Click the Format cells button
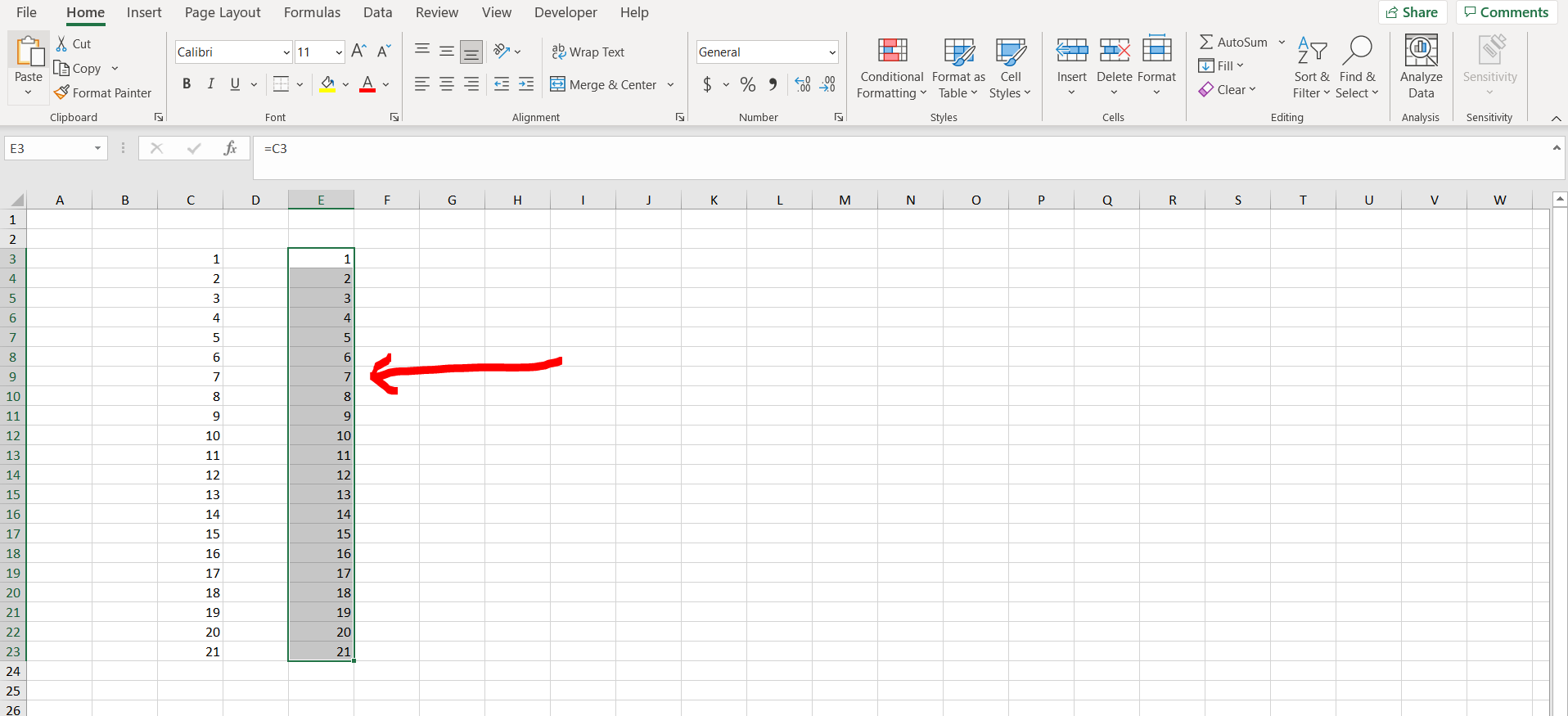 (x=1156, y=65)
